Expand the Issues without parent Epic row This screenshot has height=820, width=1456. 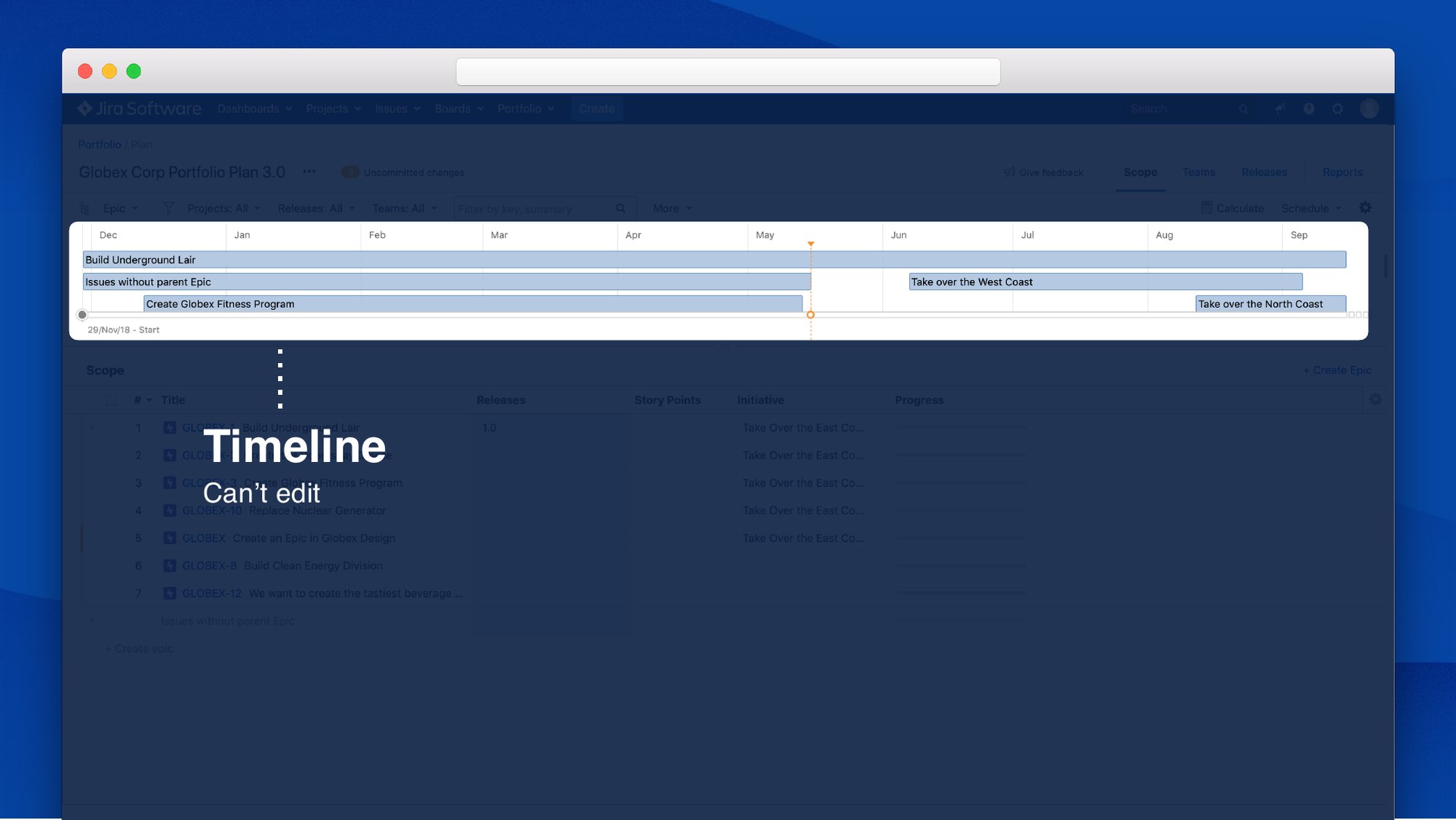coord(92,621)
